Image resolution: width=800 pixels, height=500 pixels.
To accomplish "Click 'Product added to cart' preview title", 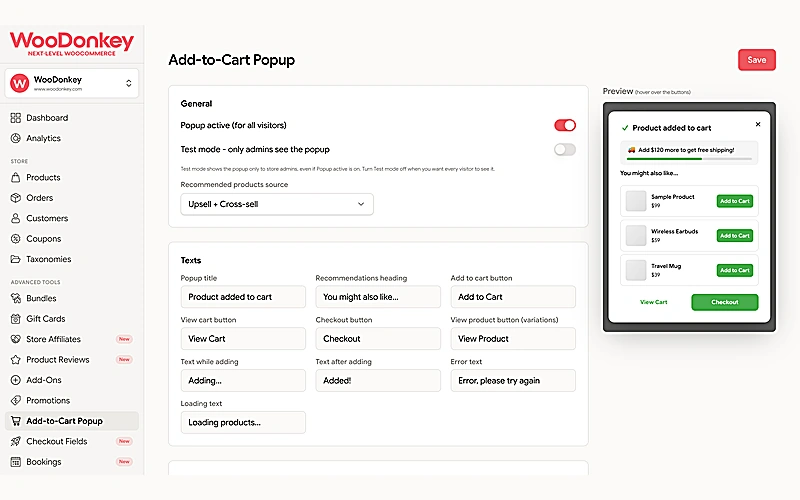I will pyautogui.click(x=671, y=128).
